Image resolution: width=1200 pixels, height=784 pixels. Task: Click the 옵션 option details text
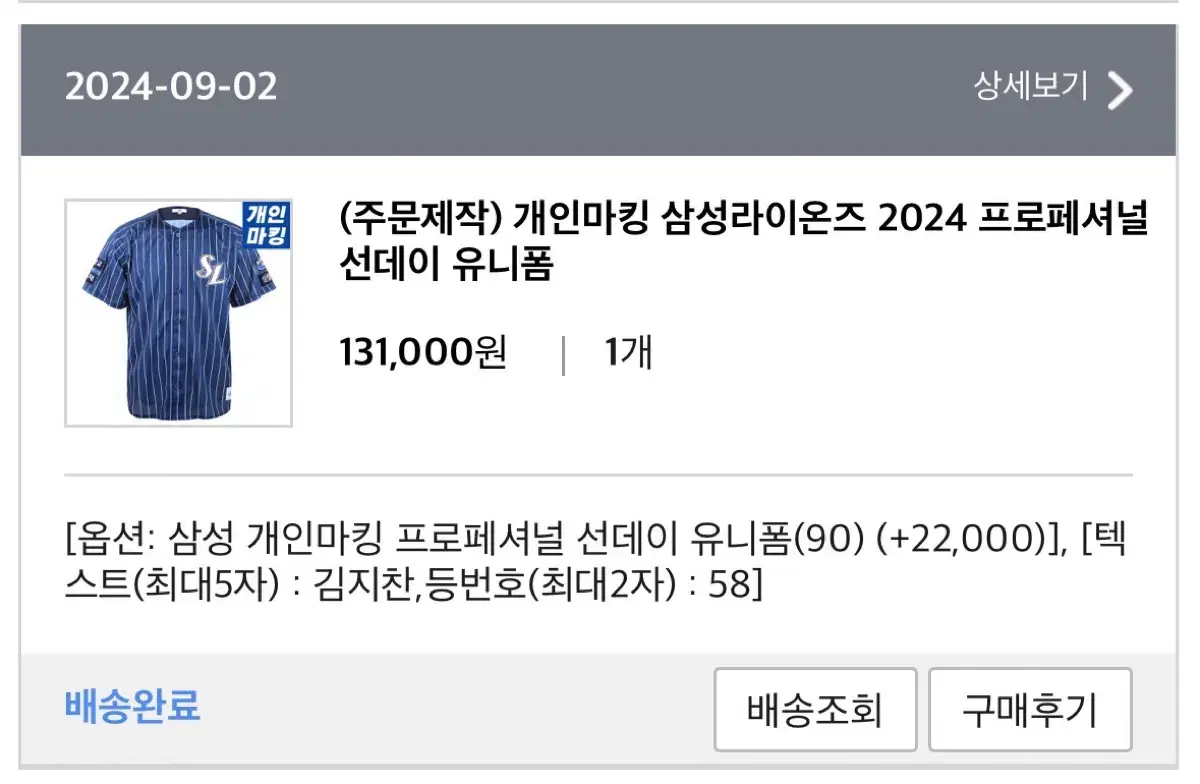click(x=598, y=560)
